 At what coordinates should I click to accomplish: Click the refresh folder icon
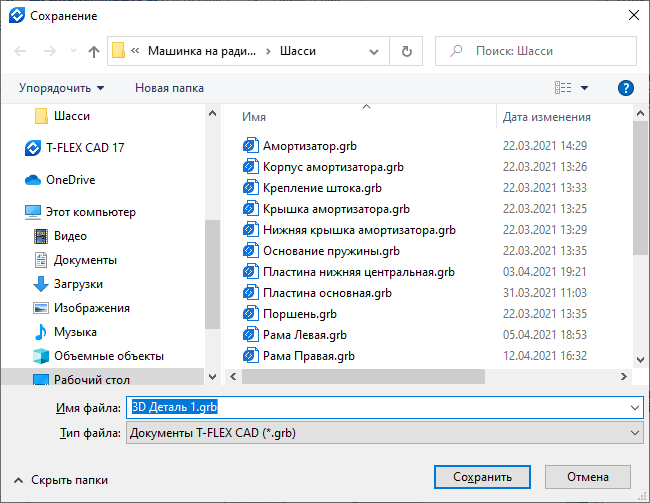coord(406,51)
